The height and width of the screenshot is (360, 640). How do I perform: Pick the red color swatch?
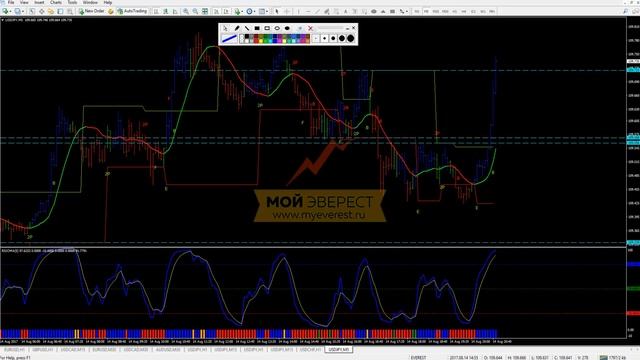256,41
